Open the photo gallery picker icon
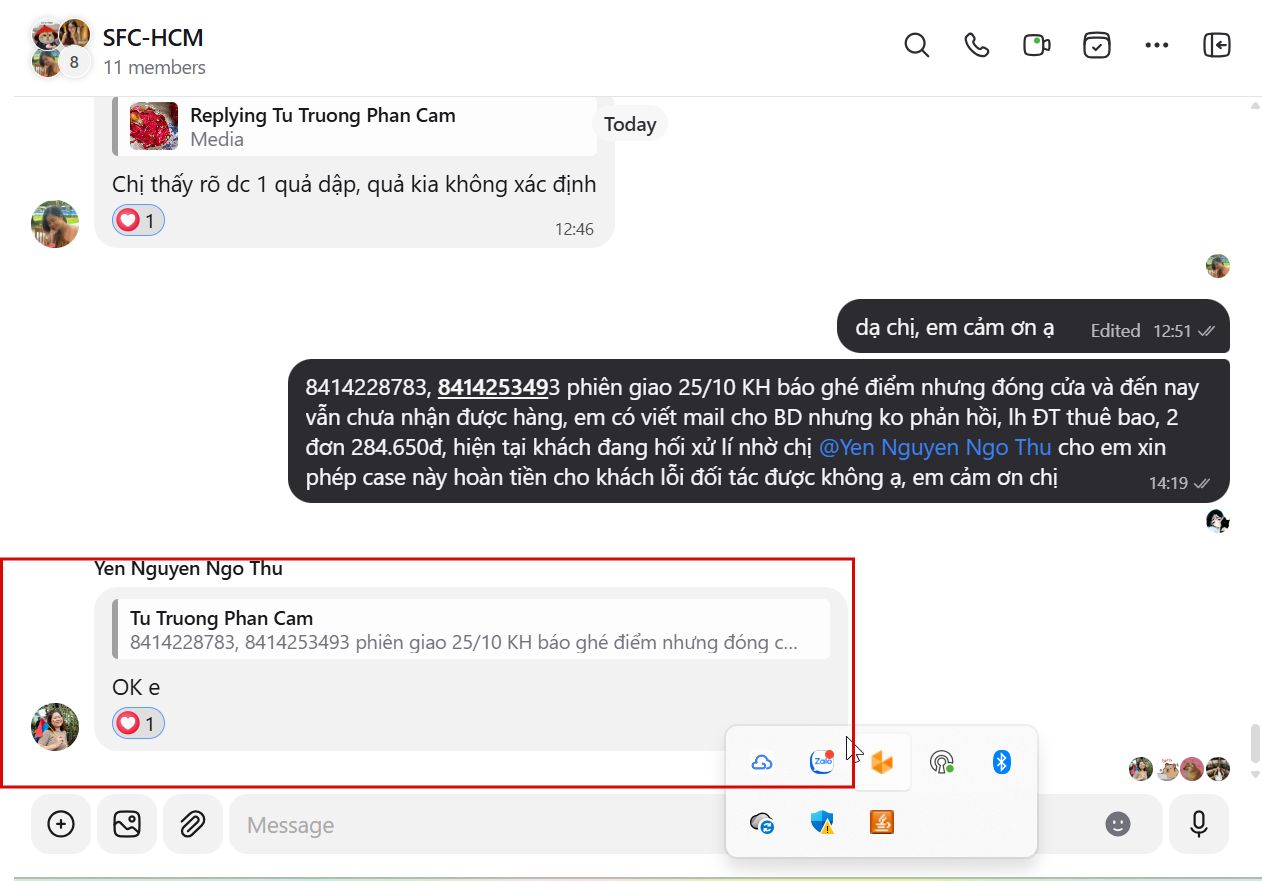Image resolution: width=1262 pixels, height=881 pixels. [x=127, y=824]
